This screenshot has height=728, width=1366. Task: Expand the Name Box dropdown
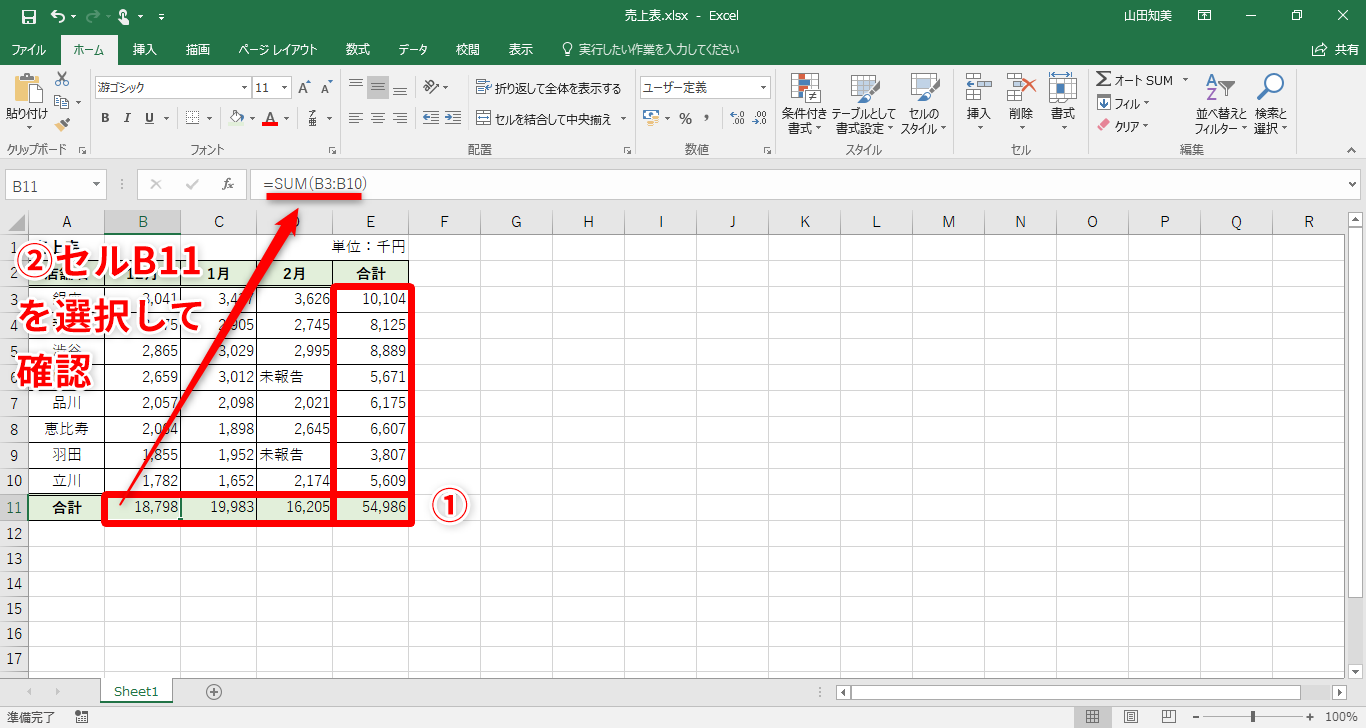97,184
